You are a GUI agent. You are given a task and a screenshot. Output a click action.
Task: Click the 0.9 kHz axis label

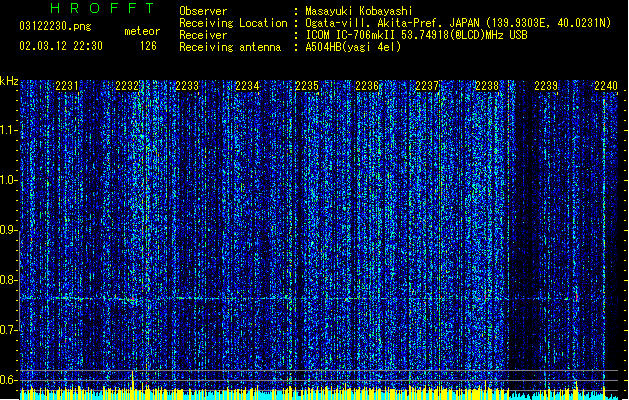[8, 230]
